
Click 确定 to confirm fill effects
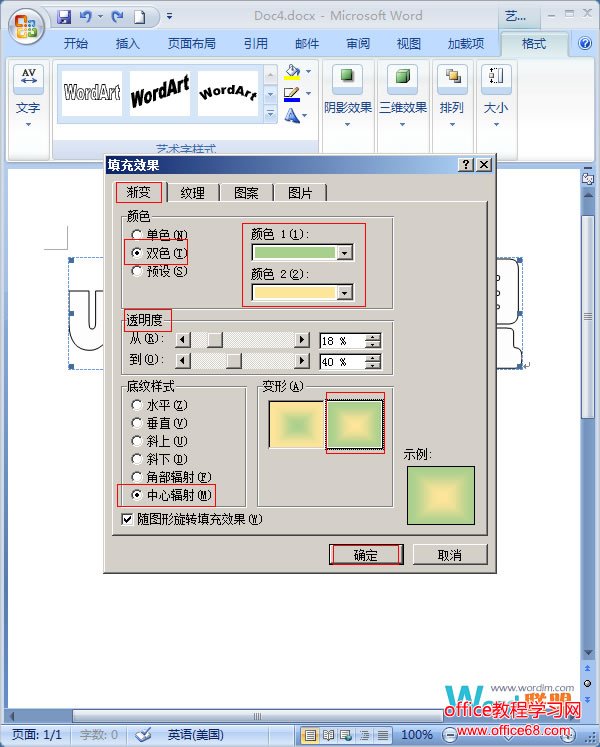coord(366,555)
